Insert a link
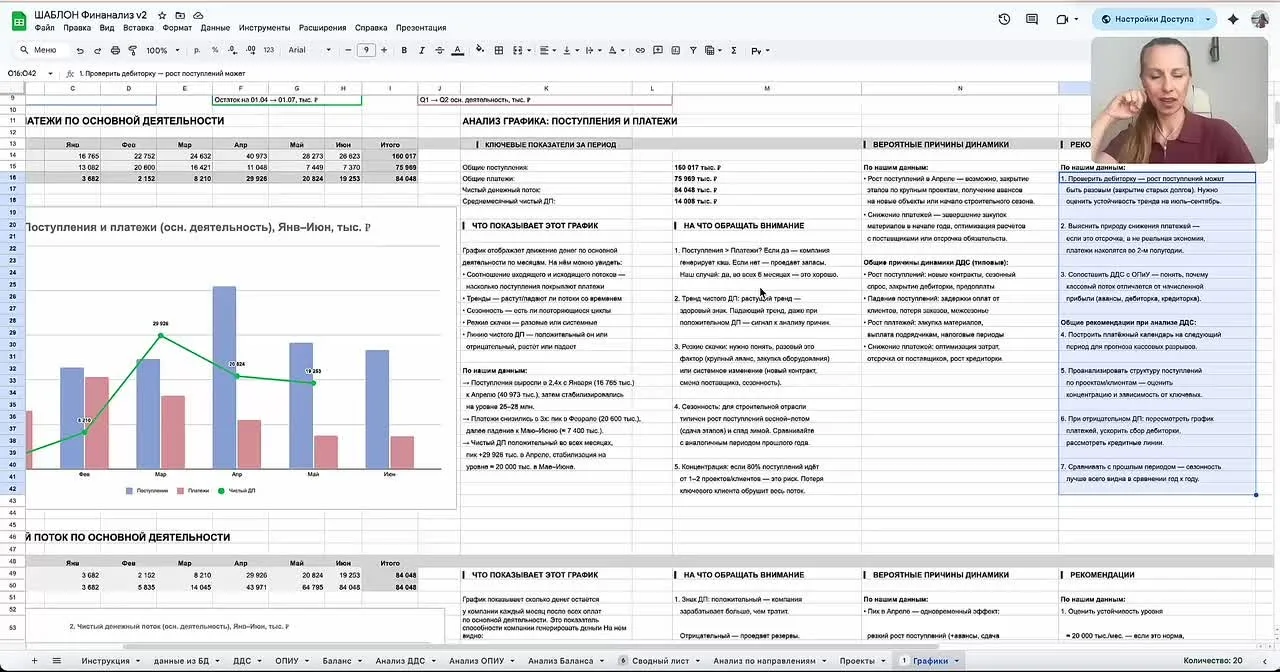 [x=640, y=50]
